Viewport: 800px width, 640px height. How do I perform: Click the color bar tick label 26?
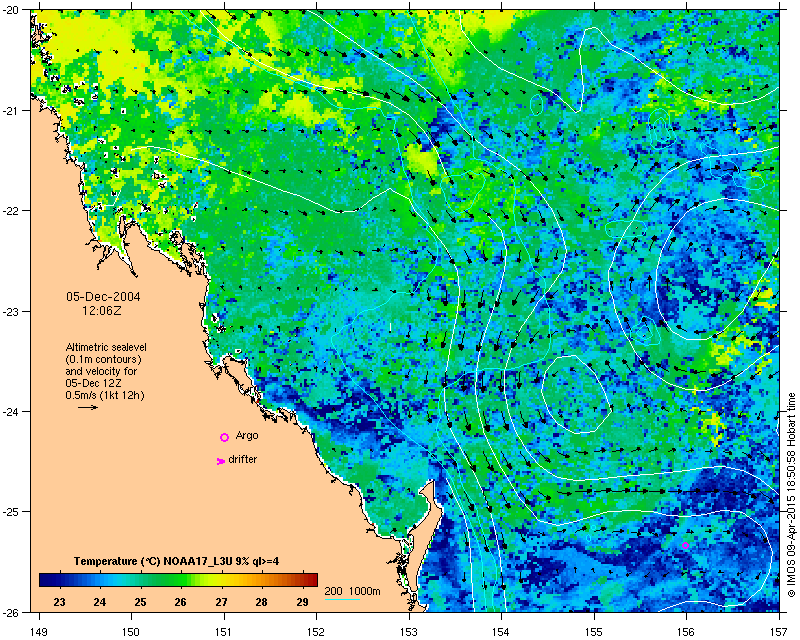(180, 602)
